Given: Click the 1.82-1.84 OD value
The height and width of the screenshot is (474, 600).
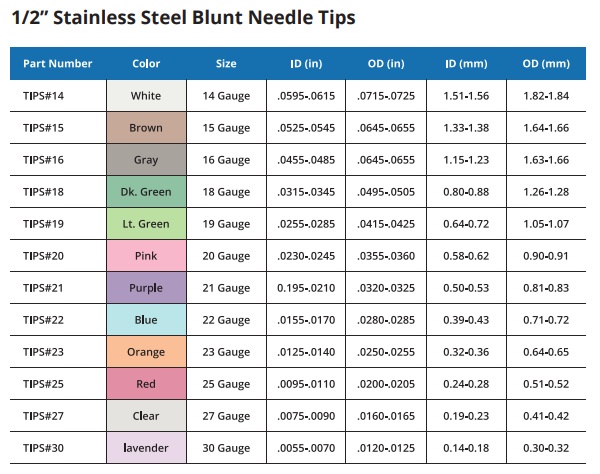Looking at the screenshot, I should [x=546, y=96].
